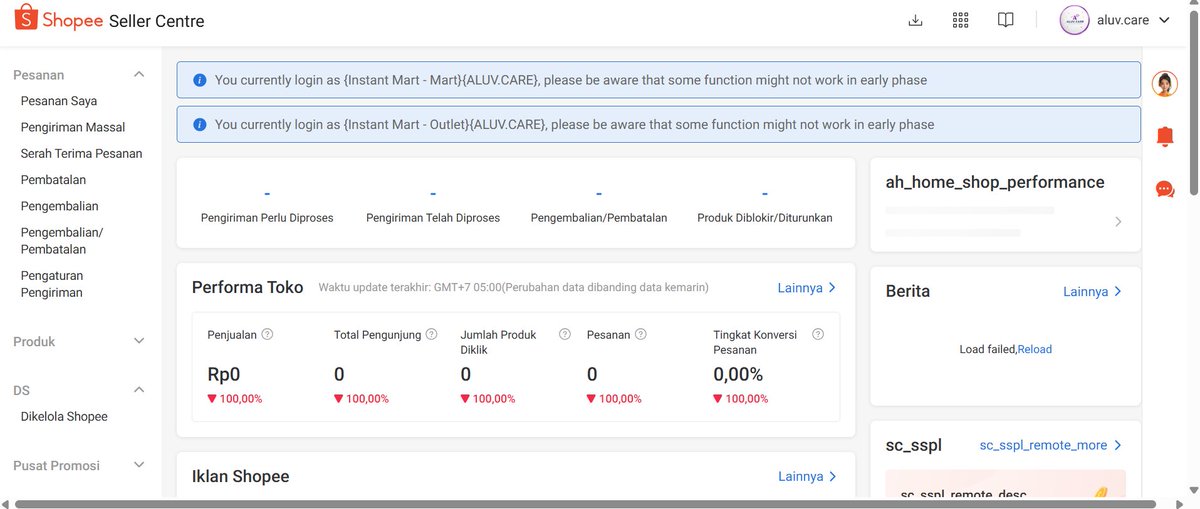1200x509 pixels.
Task: Open Pesanan Saya in sidebar
Action: pyautogui.click(x=59, y=101)
